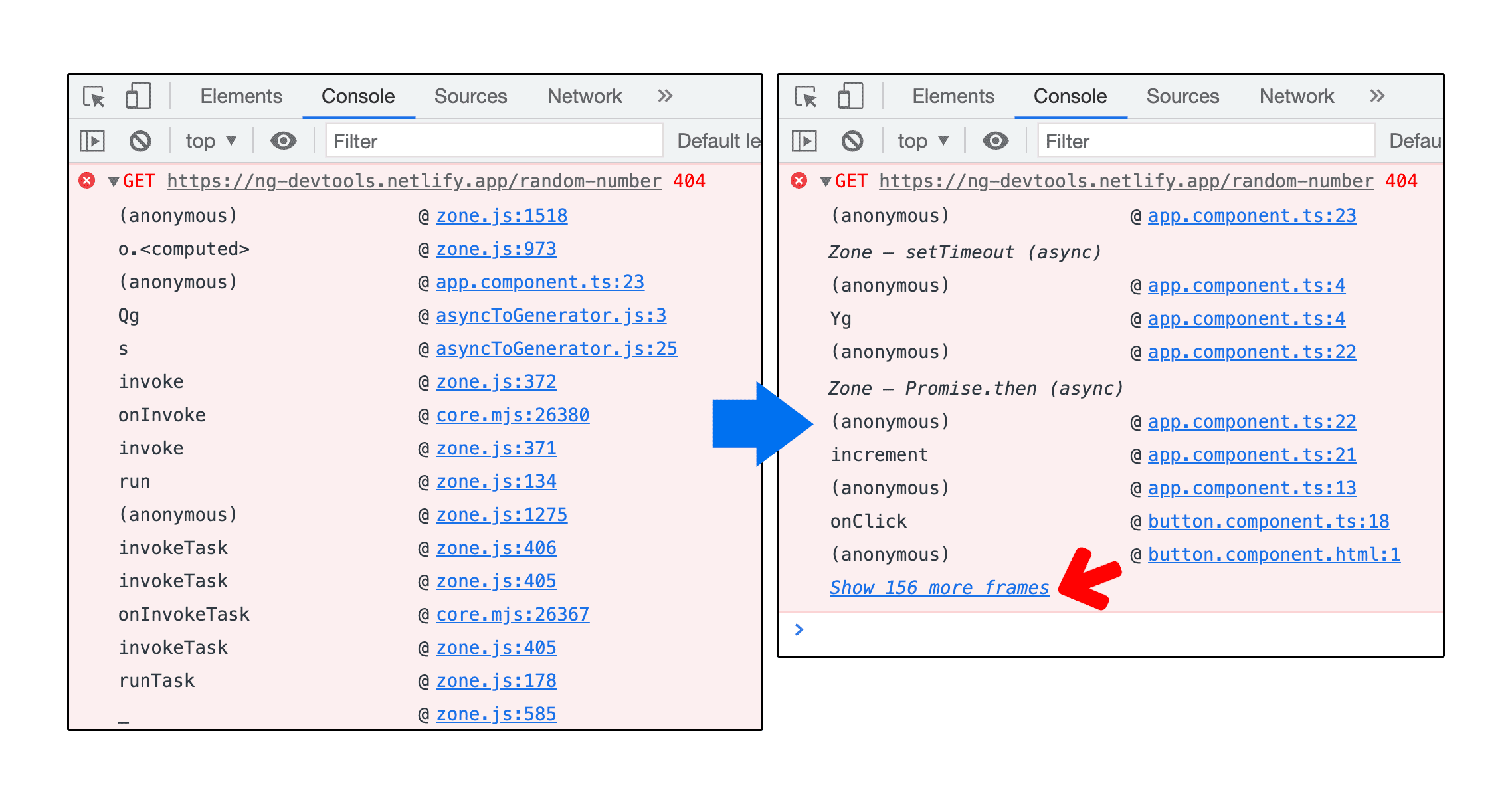Click the red error circle icon

click(x=87, y=181)
